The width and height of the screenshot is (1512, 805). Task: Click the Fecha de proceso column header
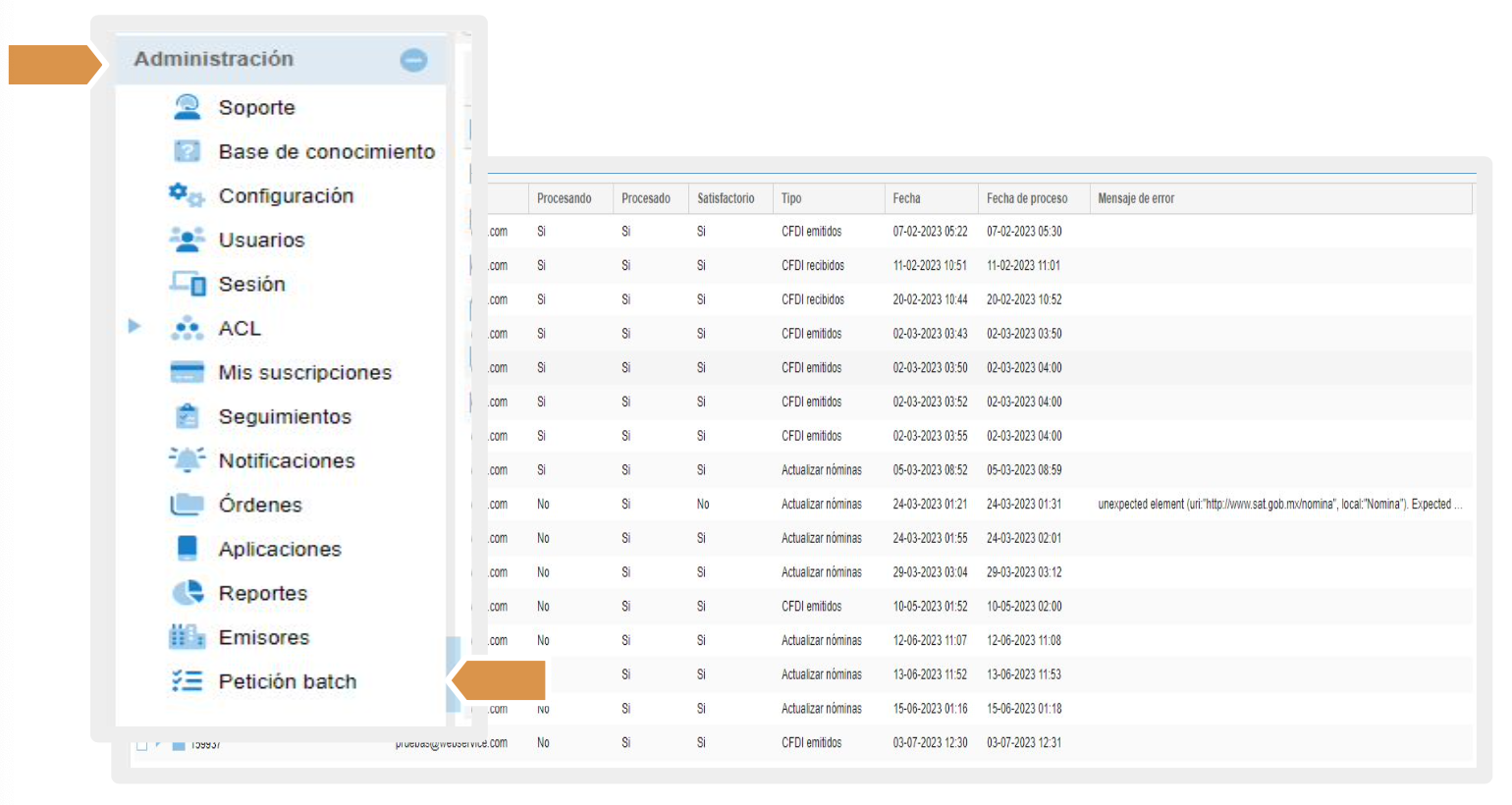point(1026,198)
